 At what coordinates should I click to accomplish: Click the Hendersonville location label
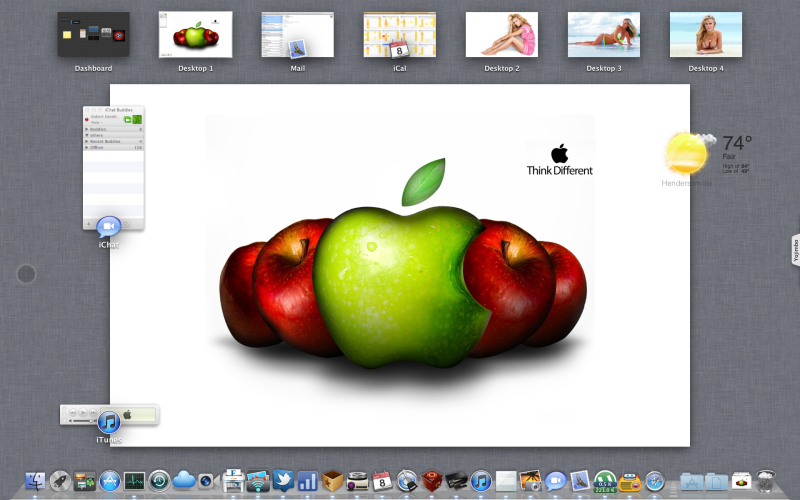(x=686, y=183)
